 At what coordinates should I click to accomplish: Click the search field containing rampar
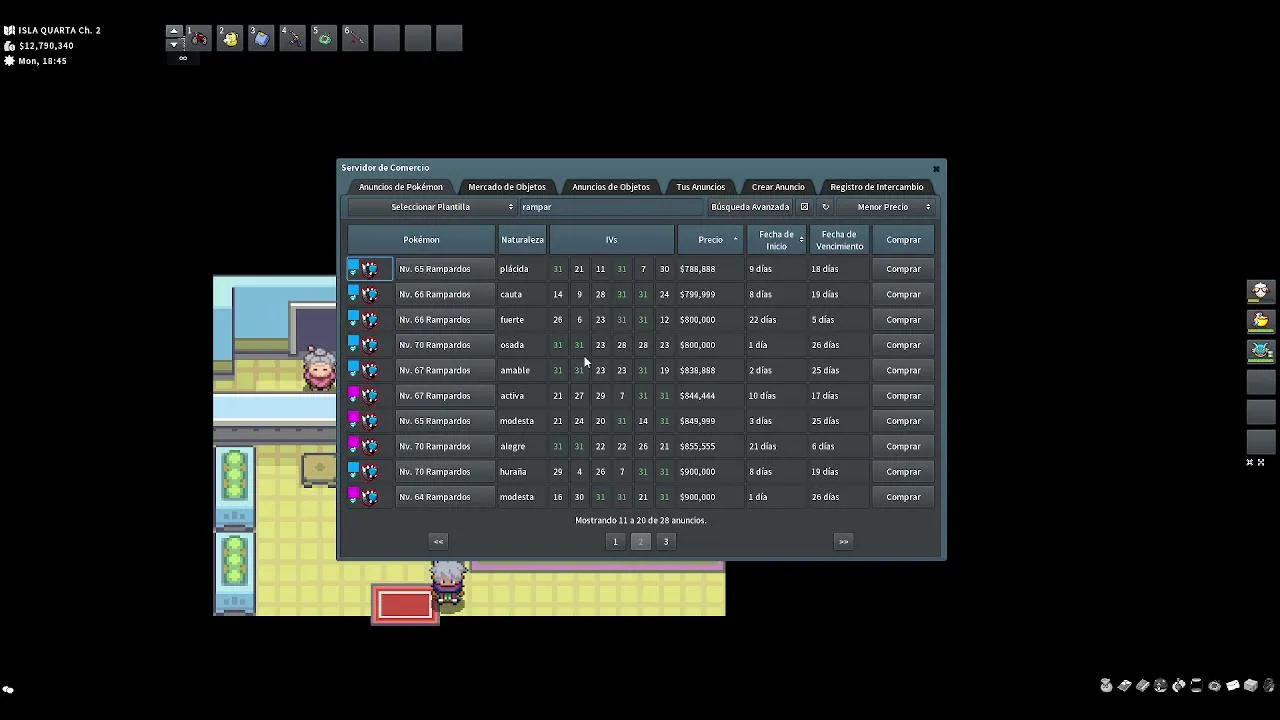click(612, 207)
